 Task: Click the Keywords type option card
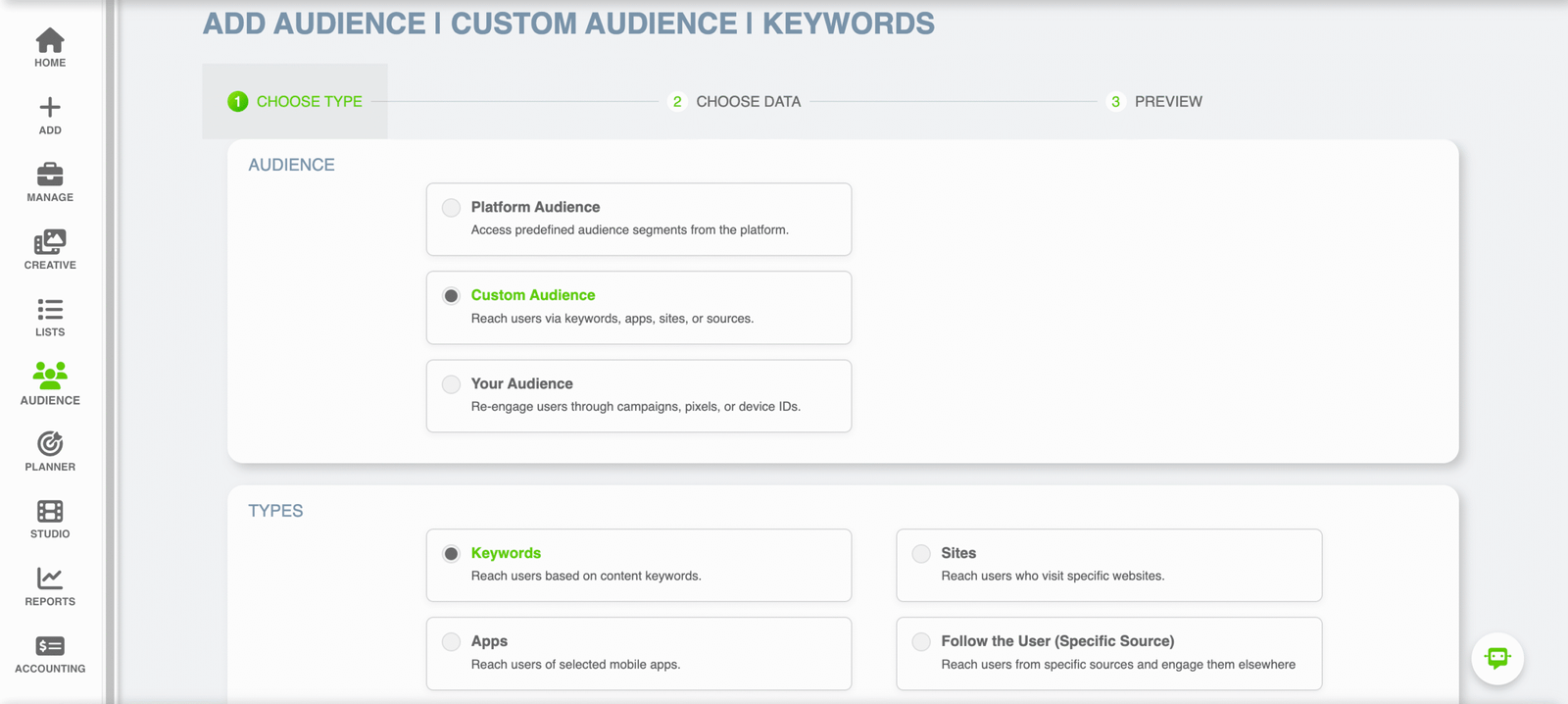click(x=638, y=565)
